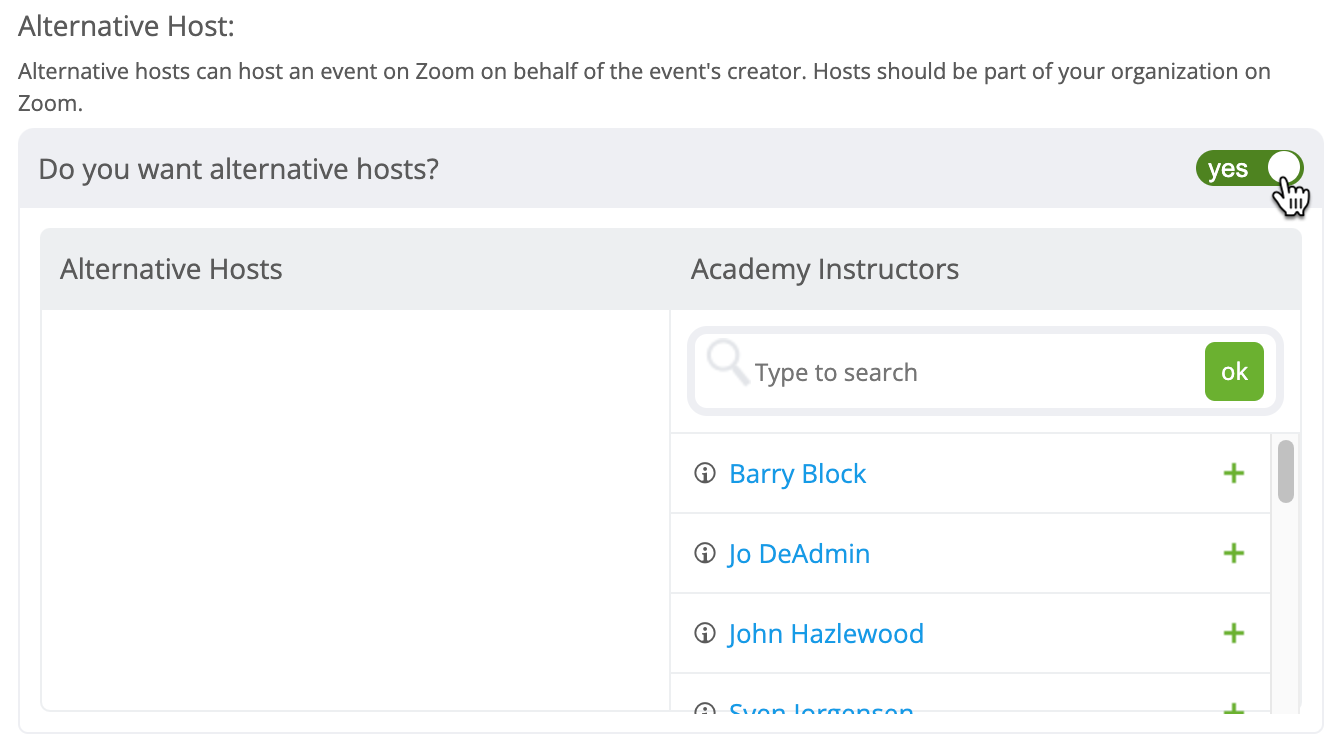This screenshot has width=1338, height=750.
Task: Click the info icon next to Sven Jorgensen
Action: pos(705,707)
